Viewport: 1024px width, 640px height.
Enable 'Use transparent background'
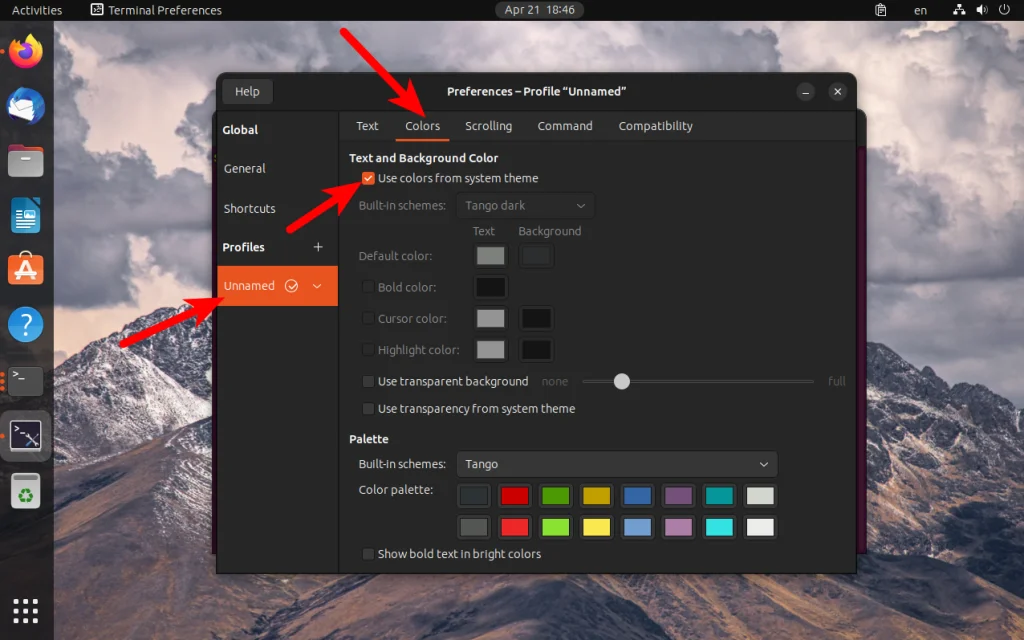[x=368, y=381]
